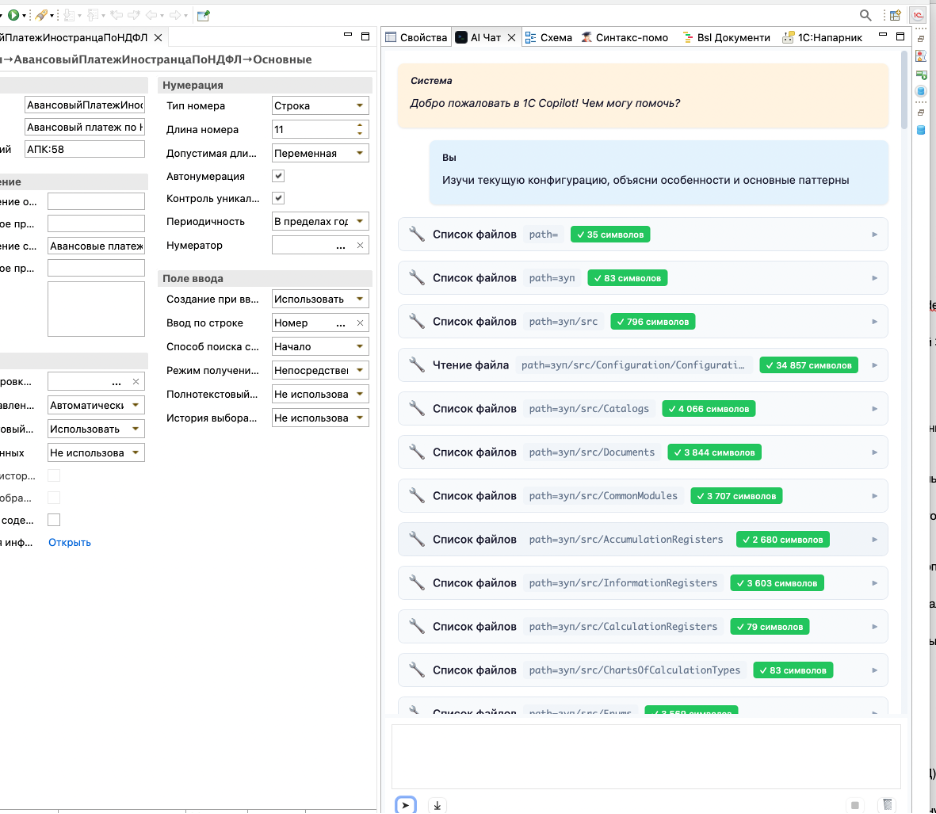This screenshot has height=814, width=936.
Task: Toggle the Контроль уникальности checkbox
Action: [x=278, y=198]
